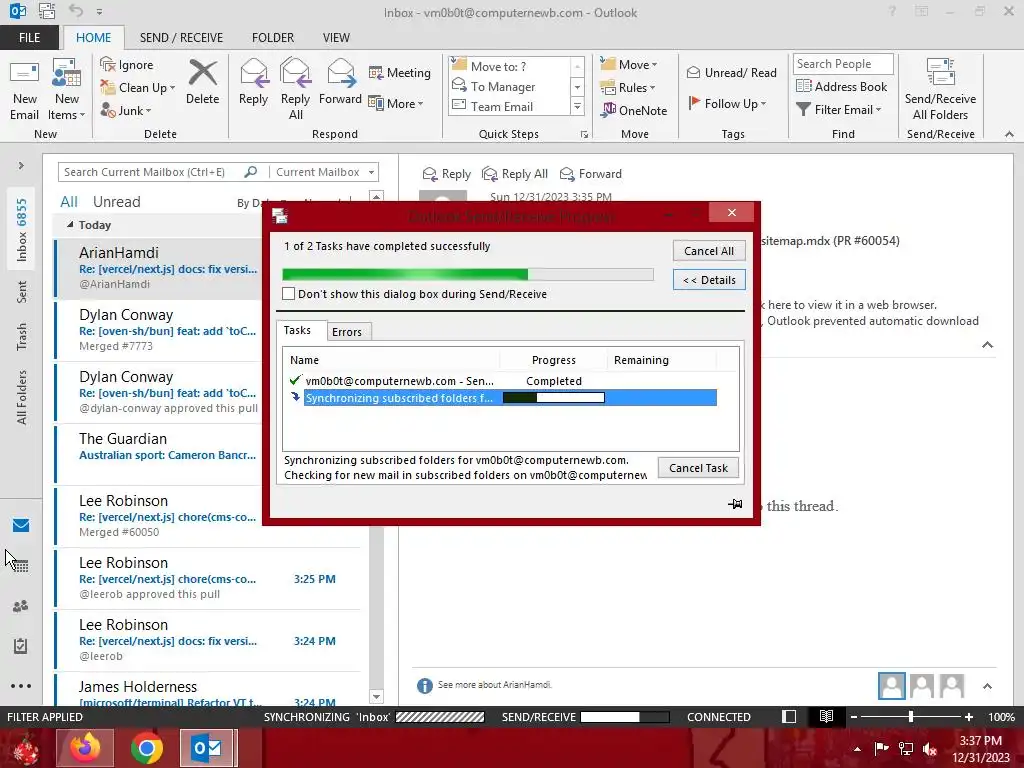Expand the Quick Steps gallery
Screen dimensions: 1024x768
[x=577, y=106]
